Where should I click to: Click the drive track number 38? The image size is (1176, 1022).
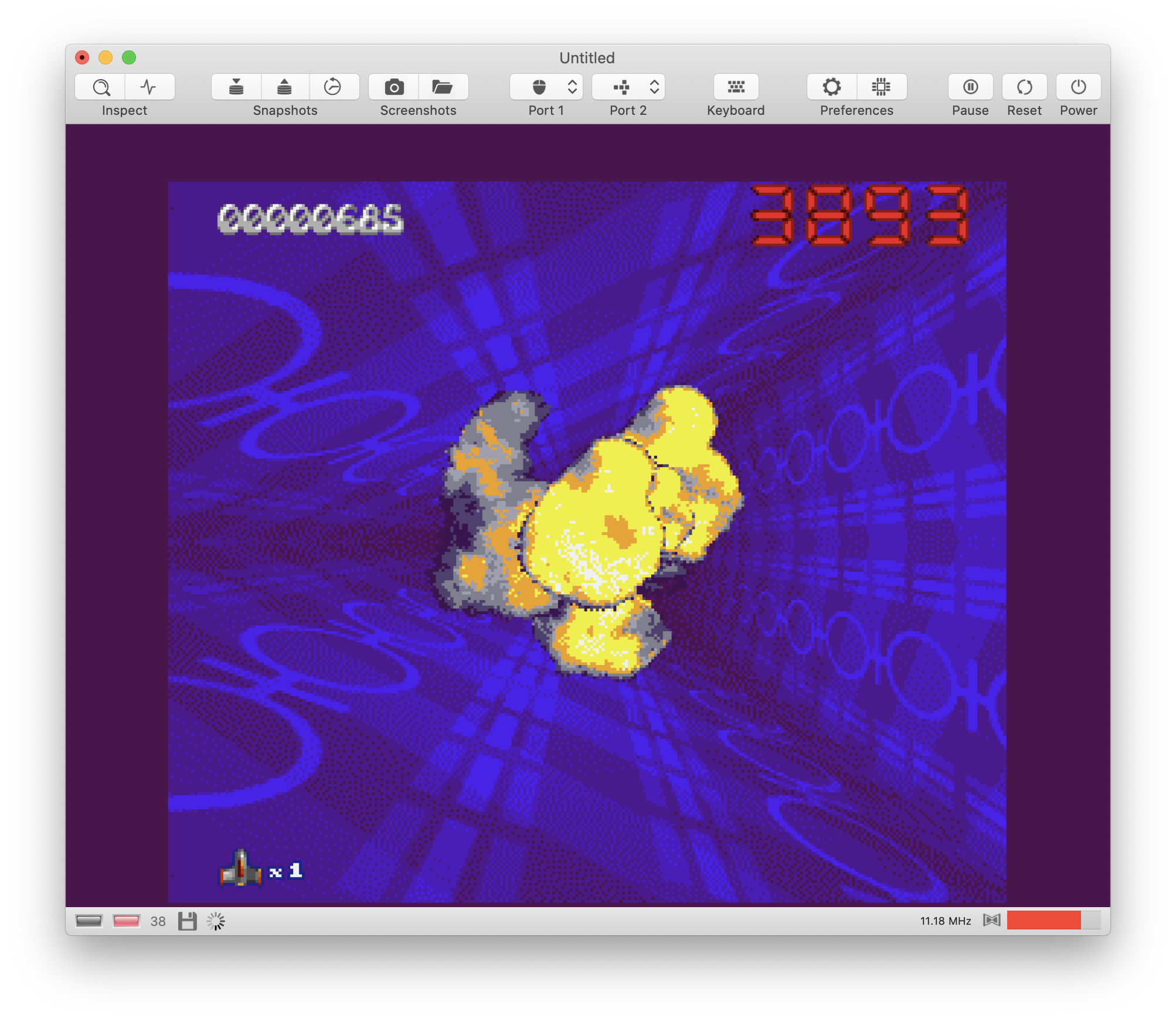pos(158,922)
